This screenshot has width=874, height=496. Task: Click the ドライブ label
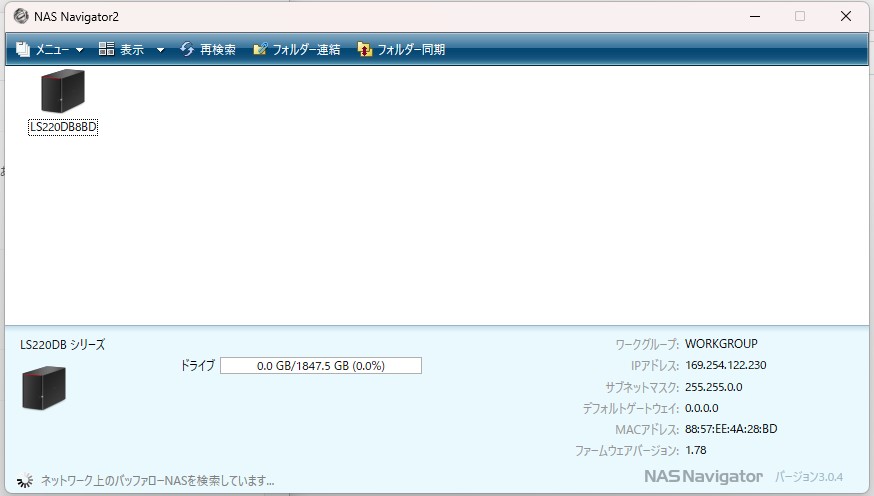(197, 366)
